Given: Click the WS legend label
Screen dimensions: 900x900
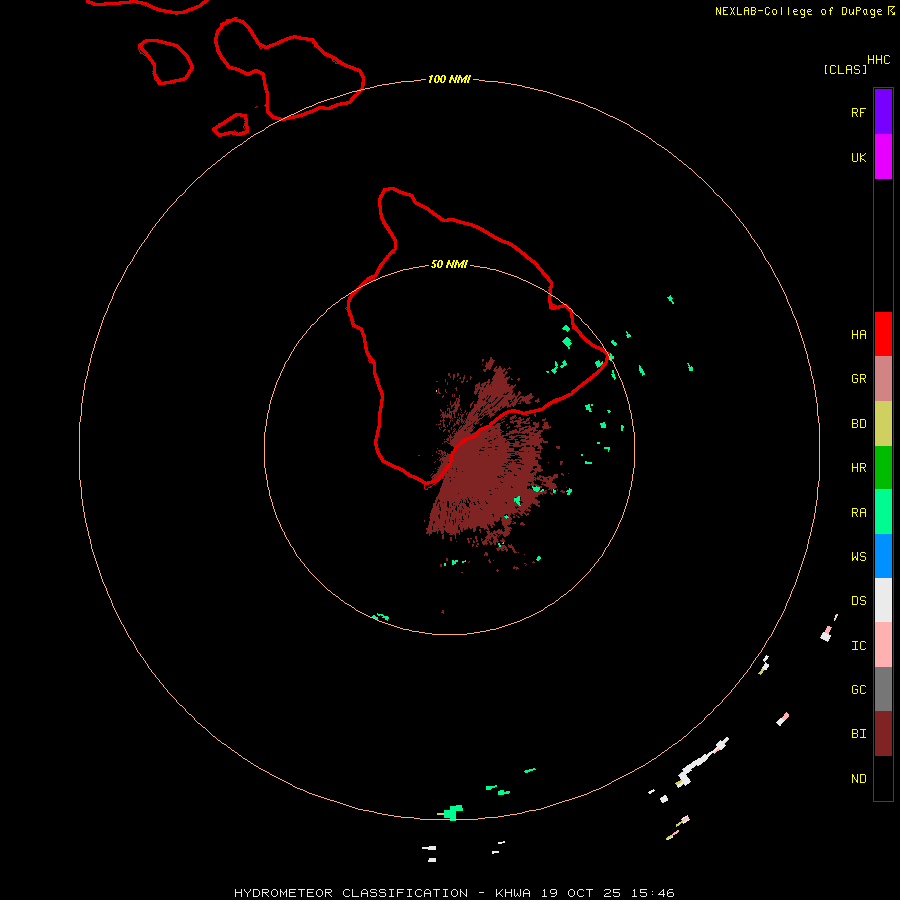Looking at the screenshot, I should 858,556.
